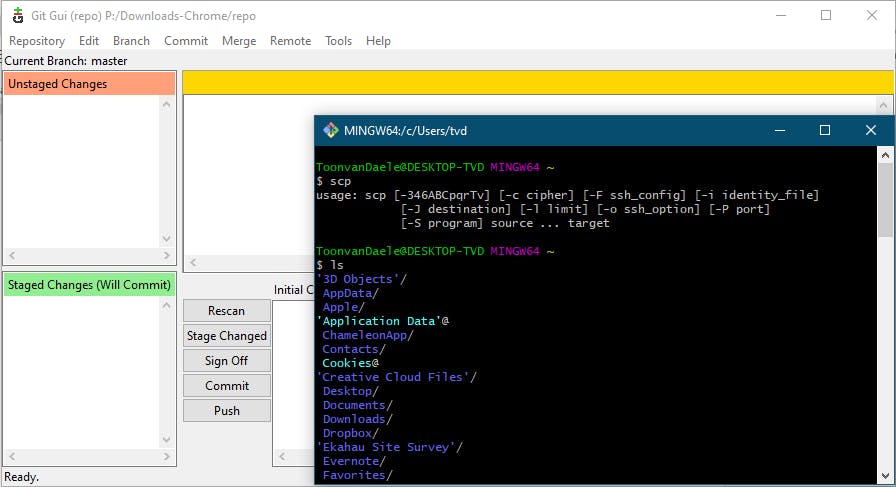The image size is (896, 487).
Task: Click the '$ scp' command line
Action: pos(334,181)
